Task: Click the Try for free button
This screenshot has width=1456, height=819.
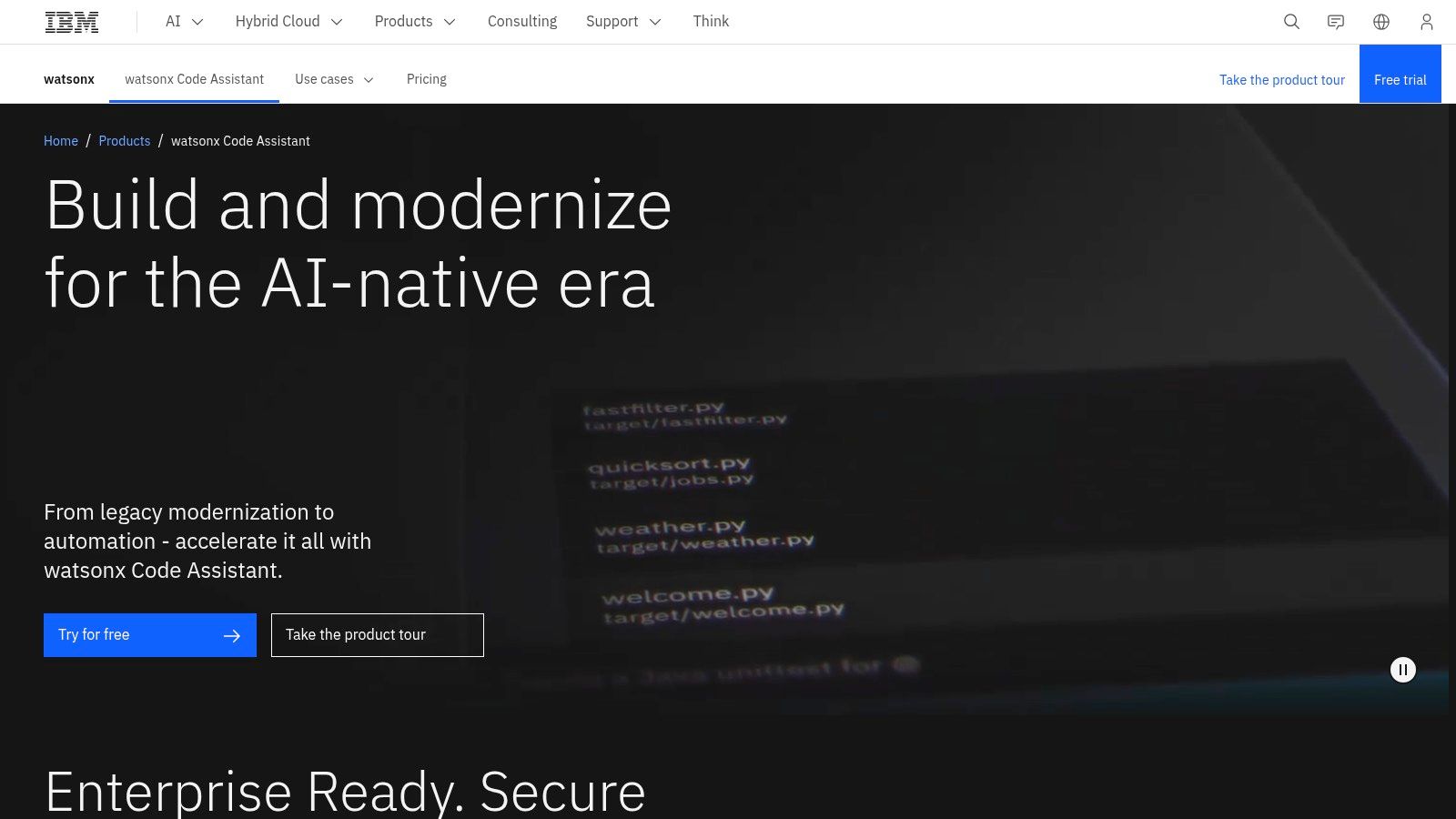Action: [x=150, y=635]
